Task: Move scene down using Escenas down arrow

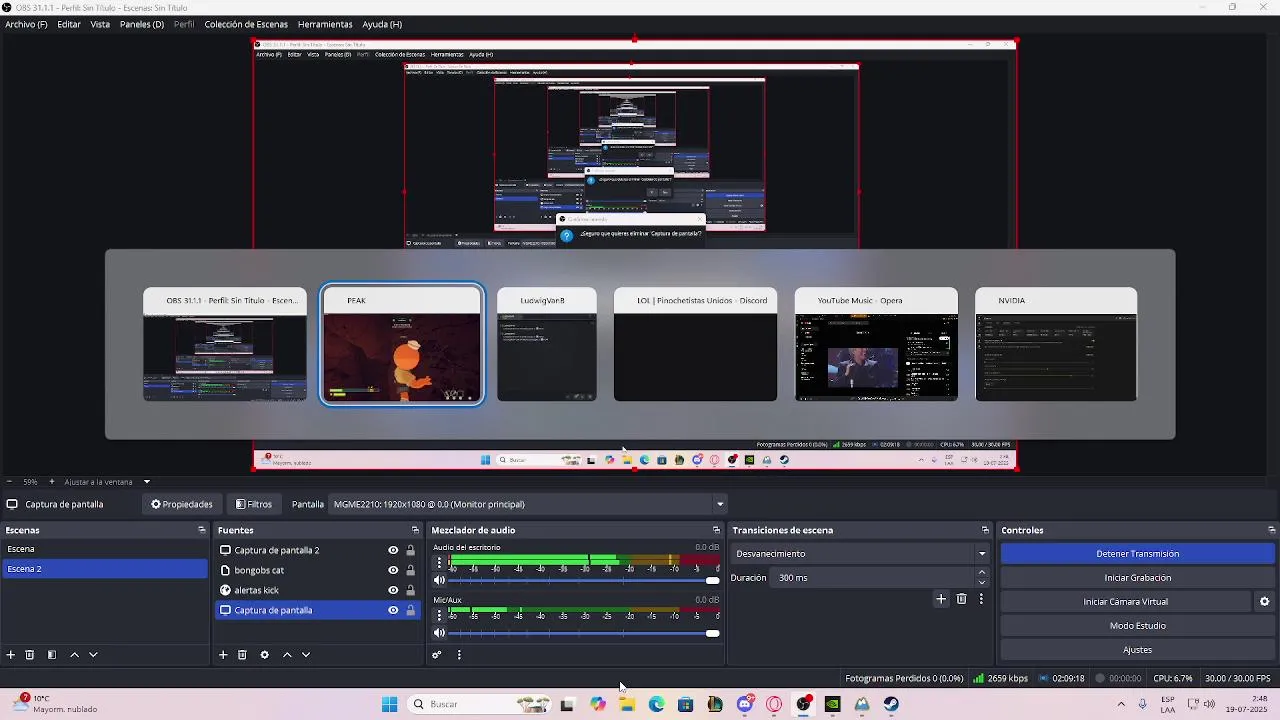Action: pos(93,655)
